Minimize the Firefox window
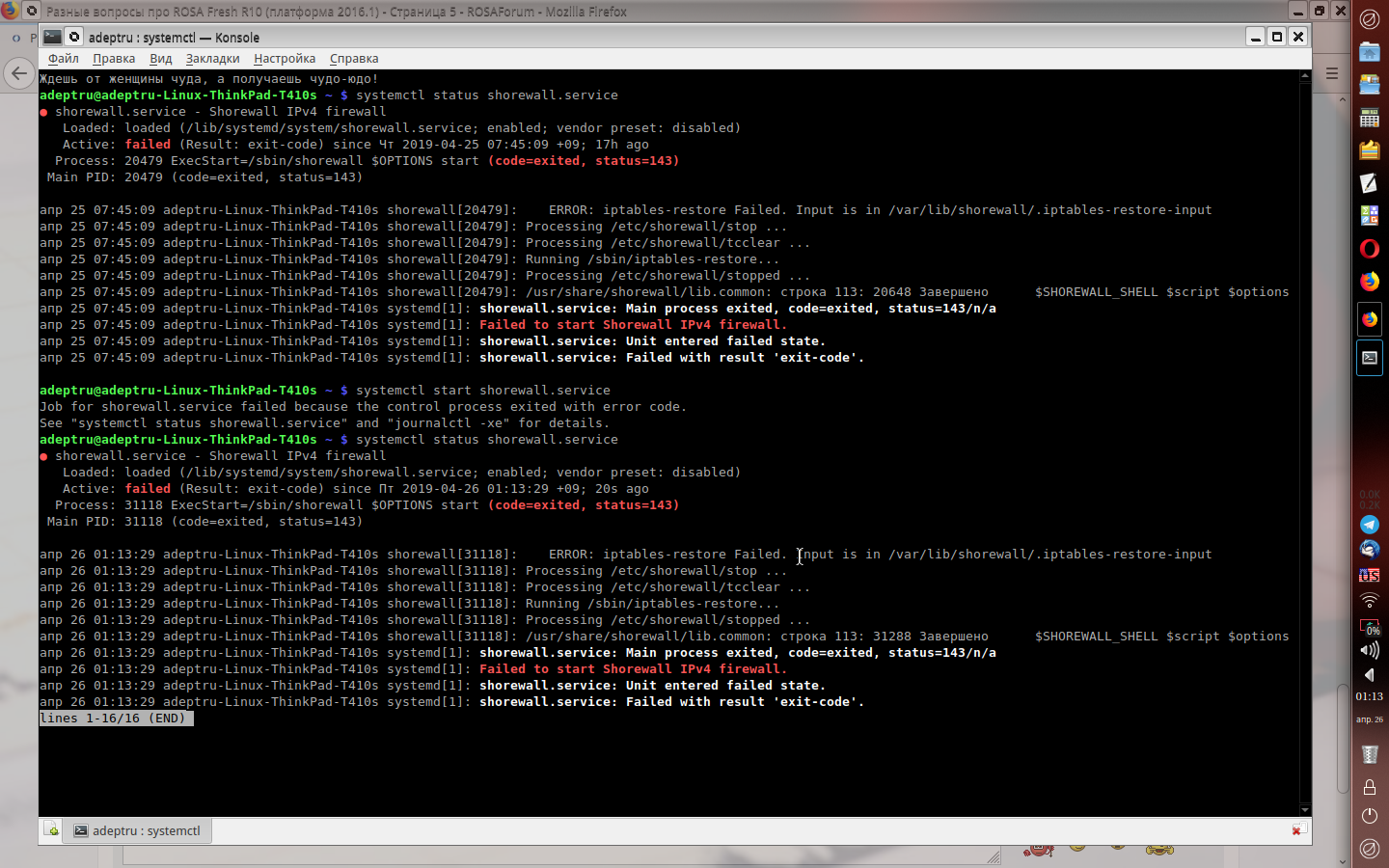Screen dimensions: 1389x868 (1298, 11)
